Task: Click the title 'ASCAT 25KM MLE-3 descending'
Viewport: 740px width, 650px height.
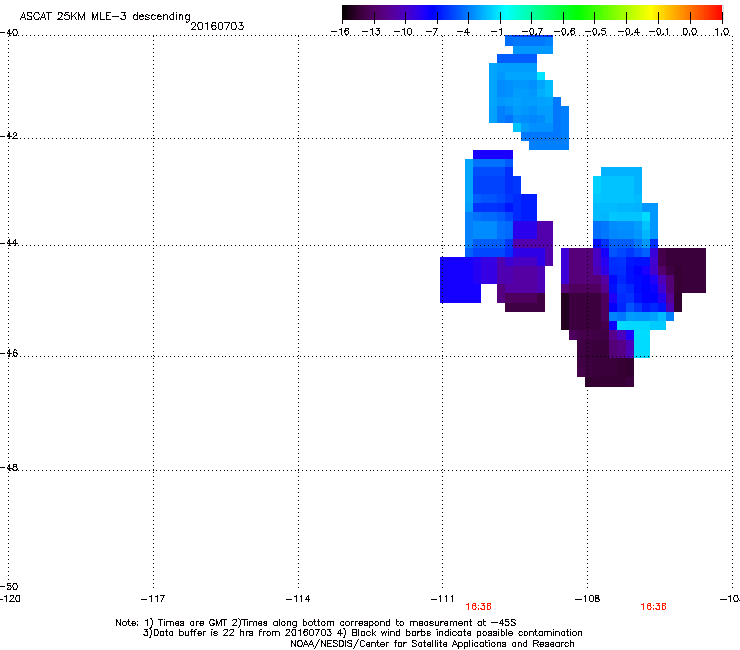Action: tap(105, 17)
